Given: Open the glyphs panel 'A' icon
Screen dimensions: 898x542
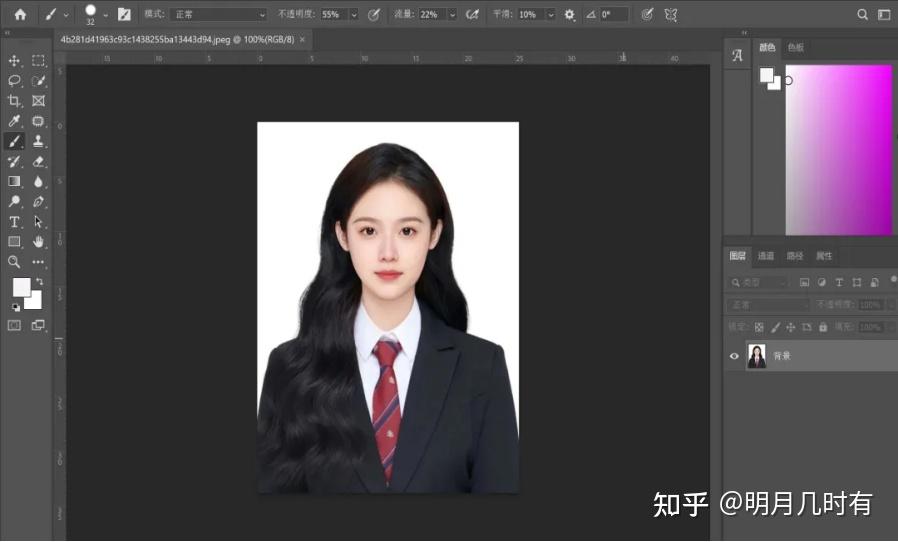Looking at the screenshot, I should (x=737, y=55).
